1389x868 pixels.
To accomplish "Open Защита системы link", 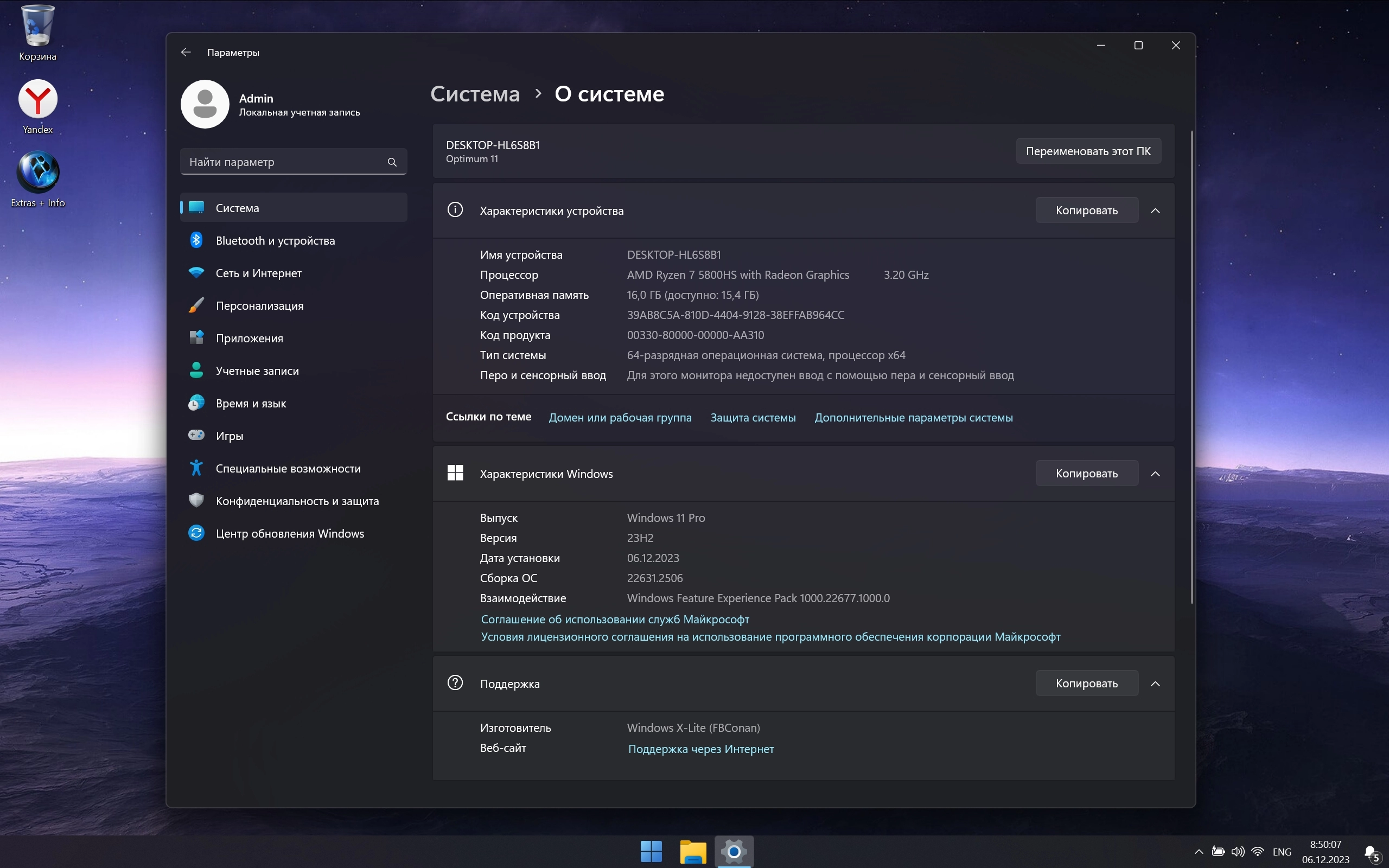I will (x=753, y=418).
